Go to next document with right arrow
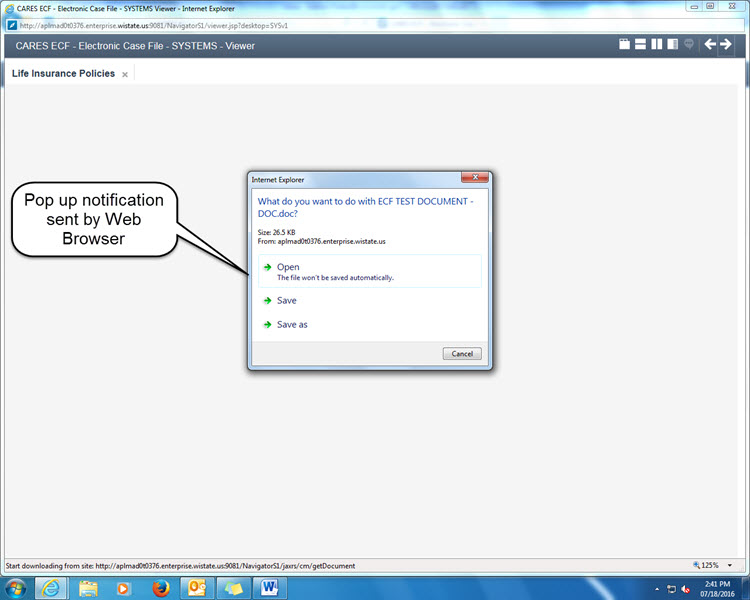750x600 pixels. point(727,45)
